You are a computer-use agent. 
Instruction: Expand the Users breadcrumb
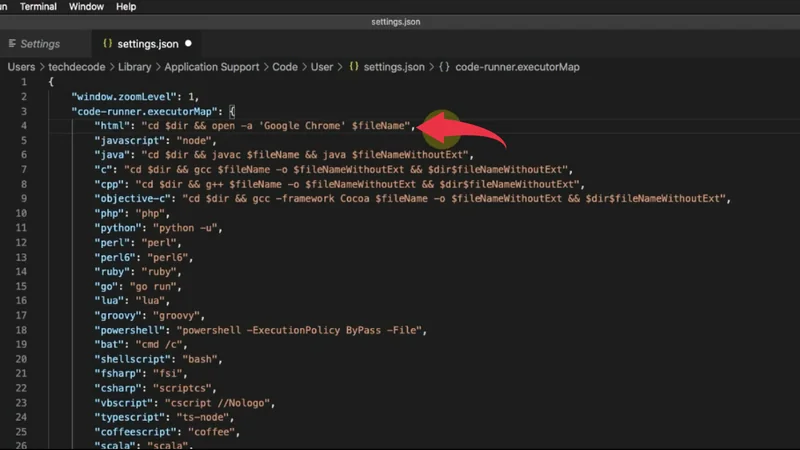(21, 67)
